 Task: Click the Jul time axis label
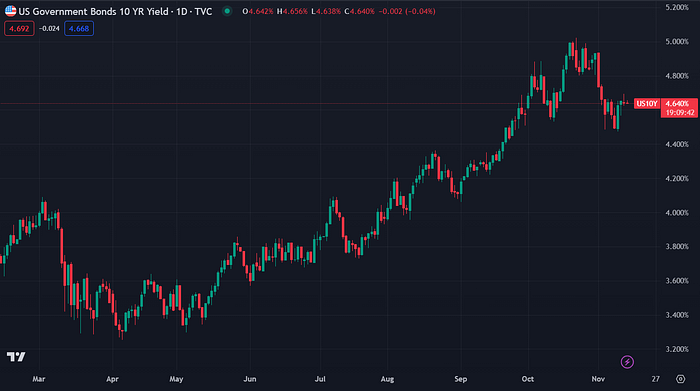pyautogui.click(x=320, y=379)
